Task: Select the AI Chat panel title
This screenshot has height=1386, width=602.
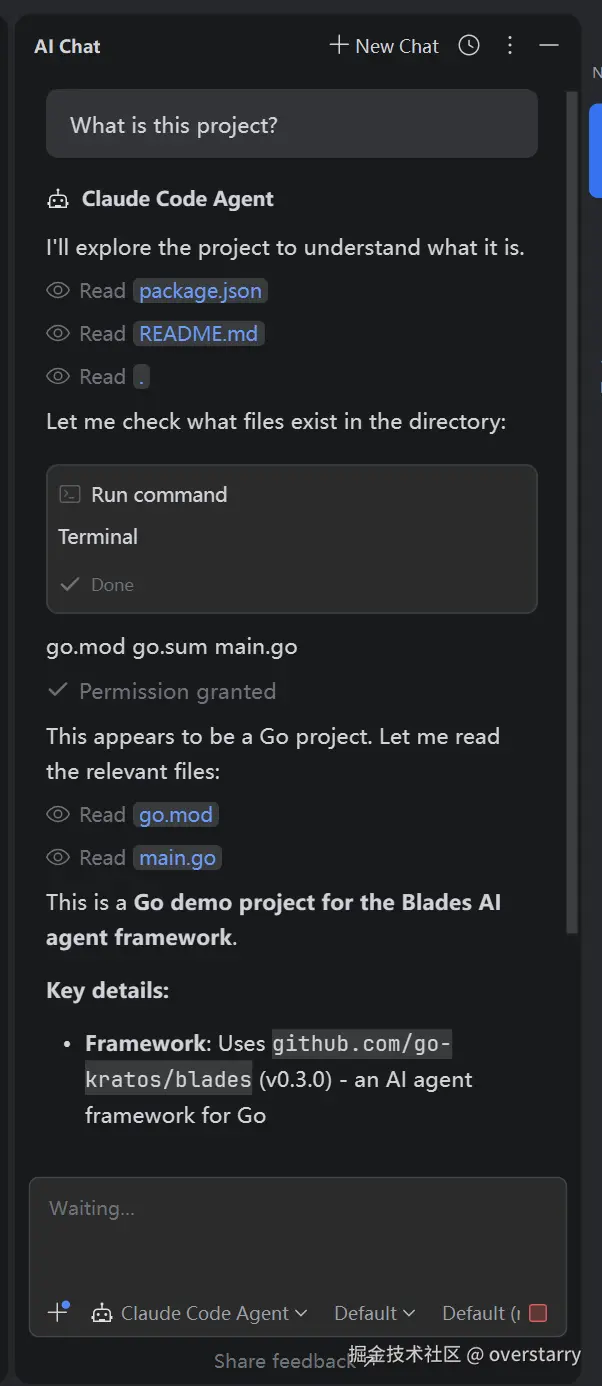Action: click(67, 46)
